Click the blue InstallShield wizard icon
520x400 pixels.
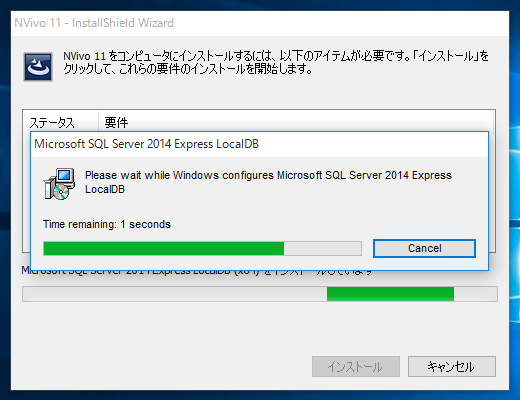(38, 67)
